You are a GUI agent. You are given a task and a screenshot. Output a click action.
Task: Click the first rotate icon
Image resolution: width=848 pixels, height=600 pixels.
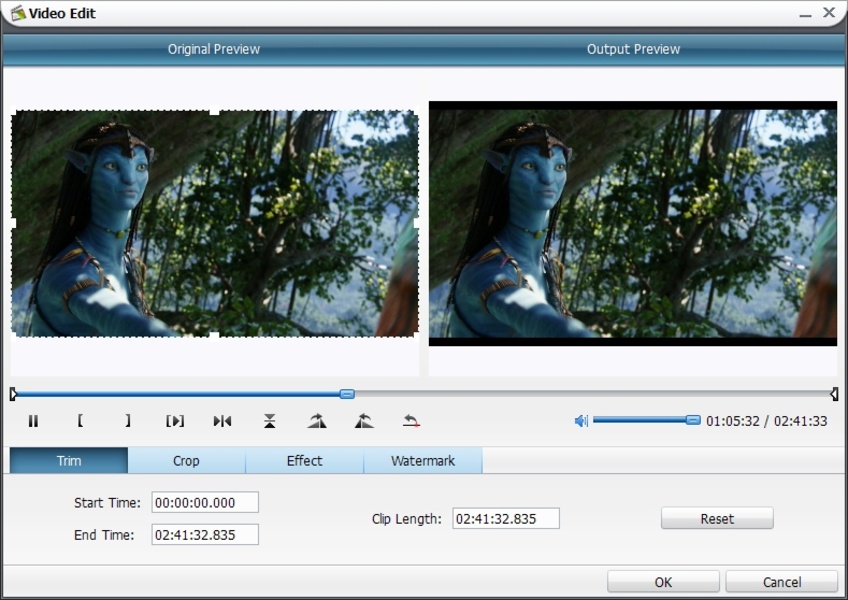tap(317, 421)
